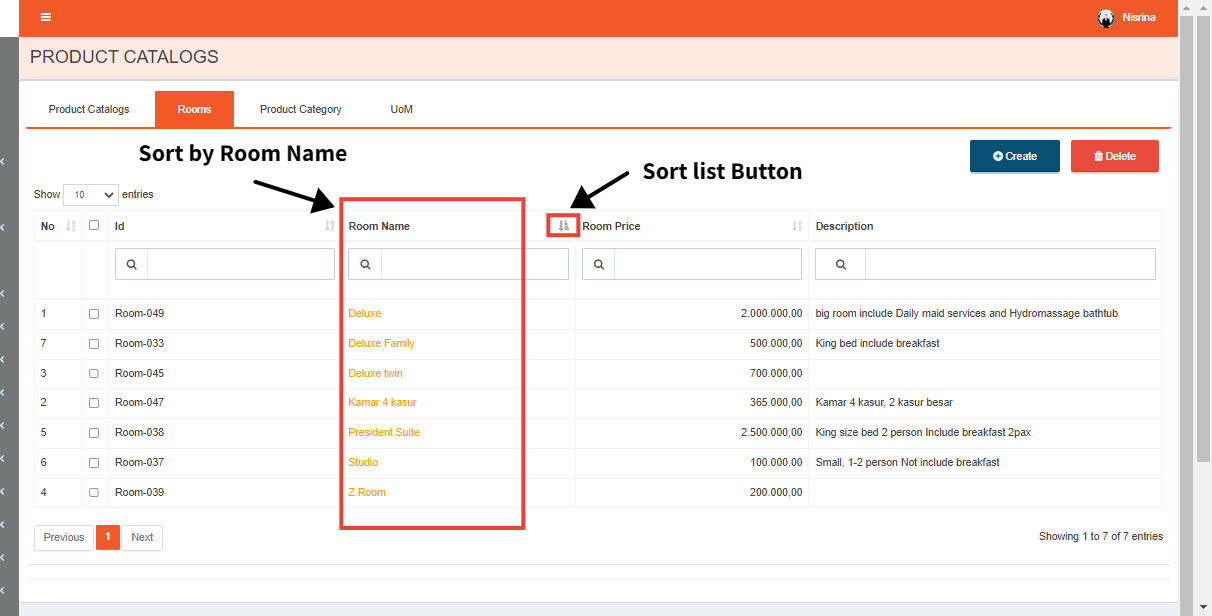Click search icon in Description filter
This screenshot has width=1212, height=616.
[x=840, y=264]
